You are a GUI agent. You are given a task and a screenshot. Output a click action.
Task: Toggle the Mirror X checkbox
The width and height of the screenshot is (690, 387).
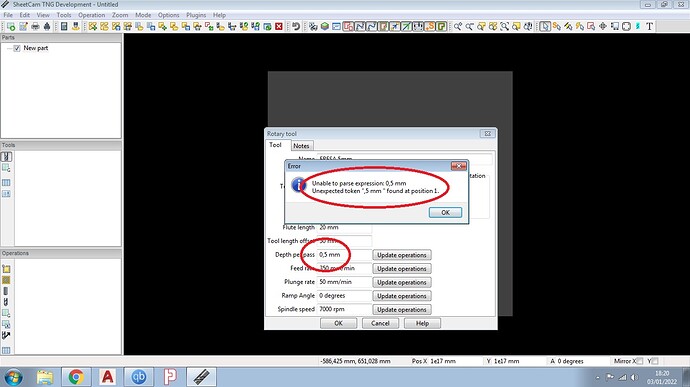click(x=639, y=361)
